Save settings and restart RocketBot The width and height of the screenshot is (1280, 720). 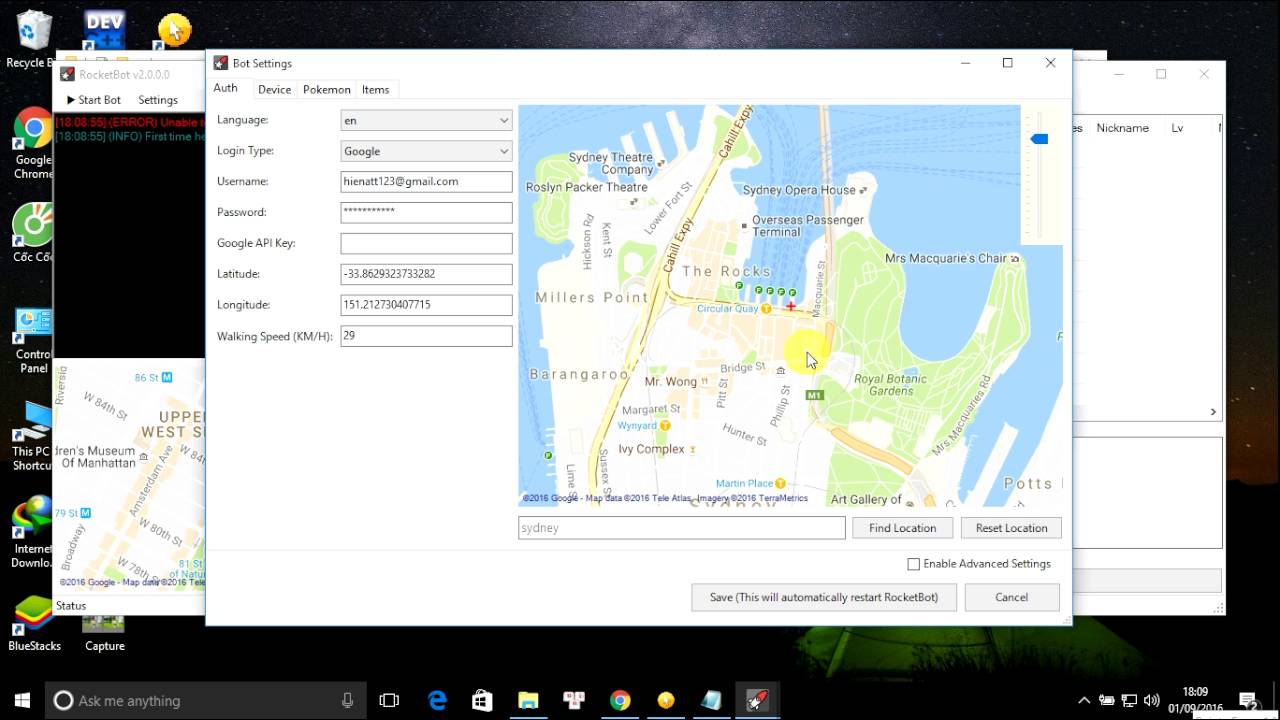click(824, 597)
